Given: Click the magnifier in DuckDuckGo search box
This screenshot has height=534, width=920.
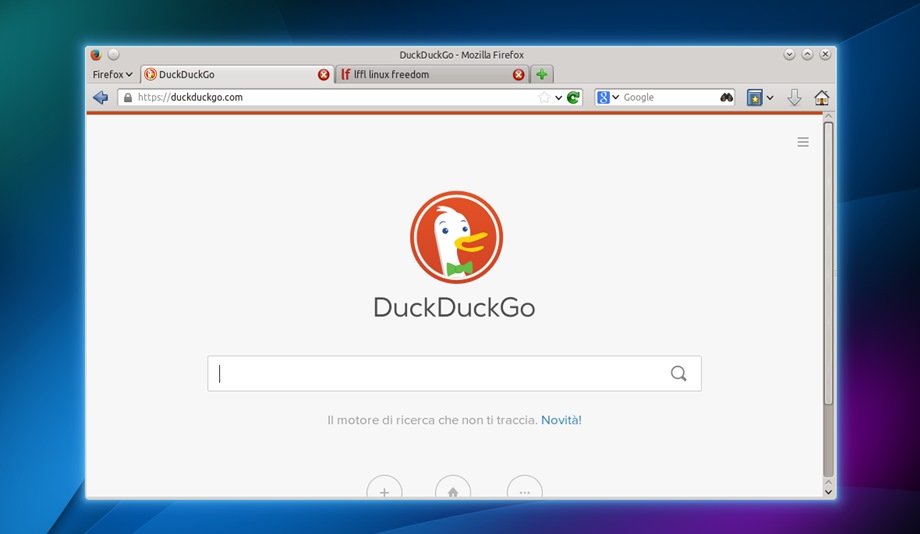Looking at the screenshot, I should pos(679,374).
